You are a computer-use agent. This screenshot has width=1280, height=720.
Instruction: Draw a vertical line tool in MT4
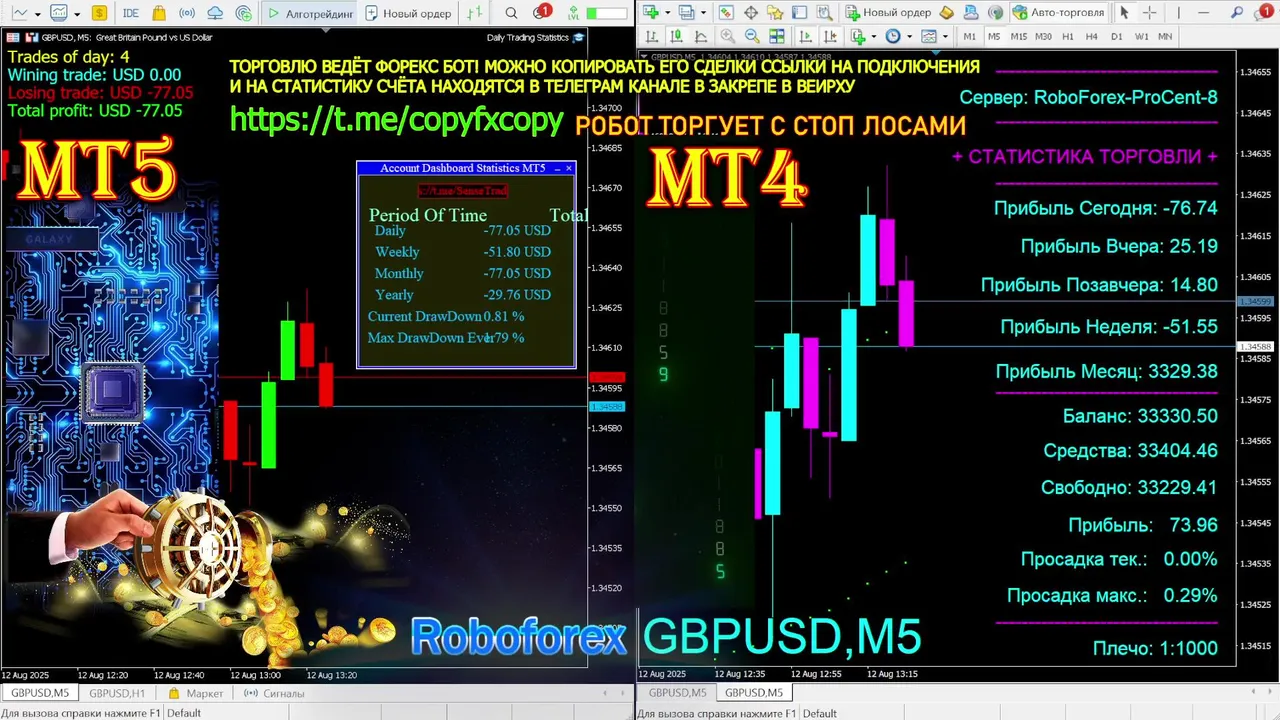coord(1178,12)
